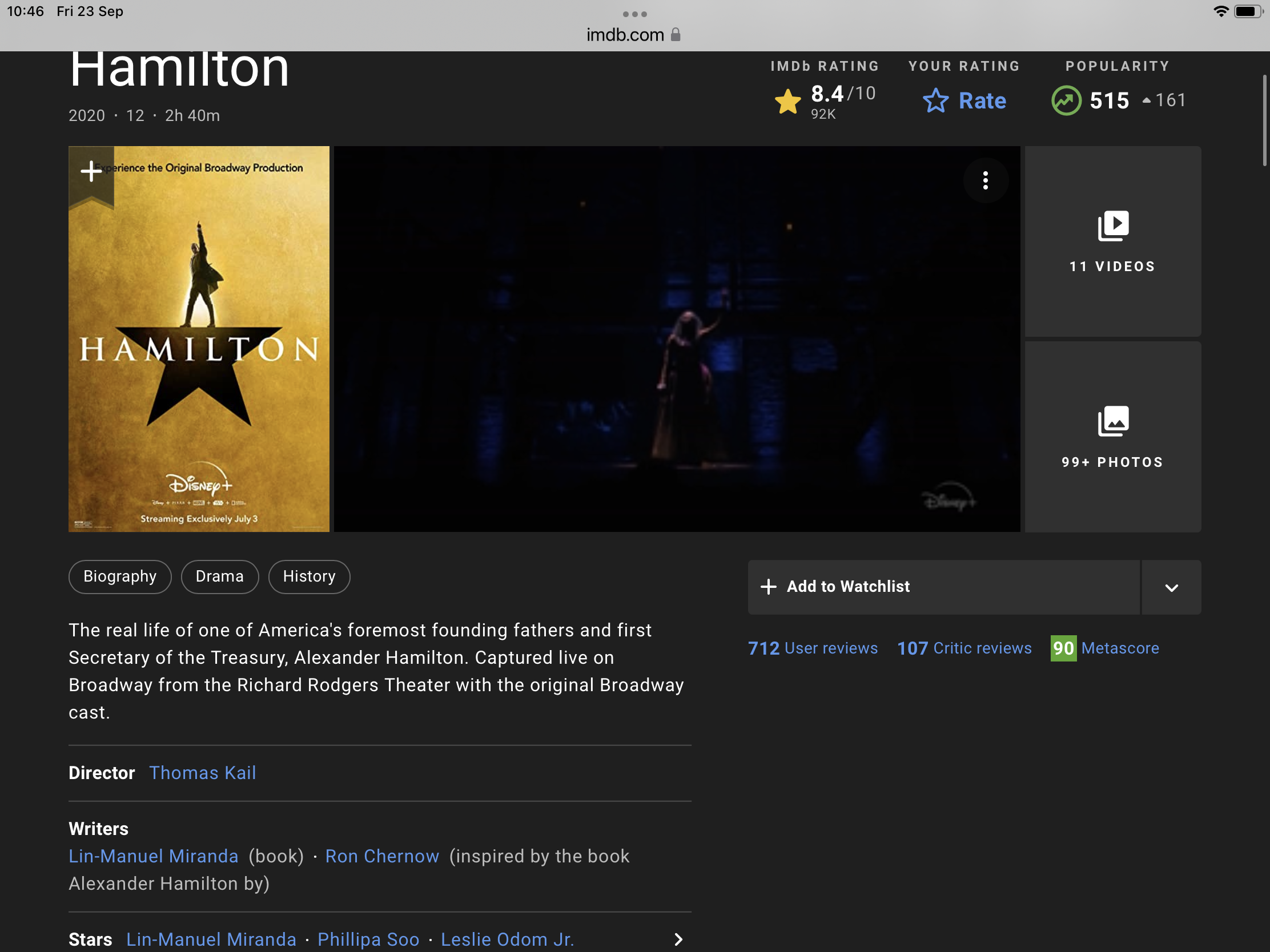This screenshot has width=1270, height=952.
Task: Open the 11 Videos gallery icon
Action: point(1113,226)
